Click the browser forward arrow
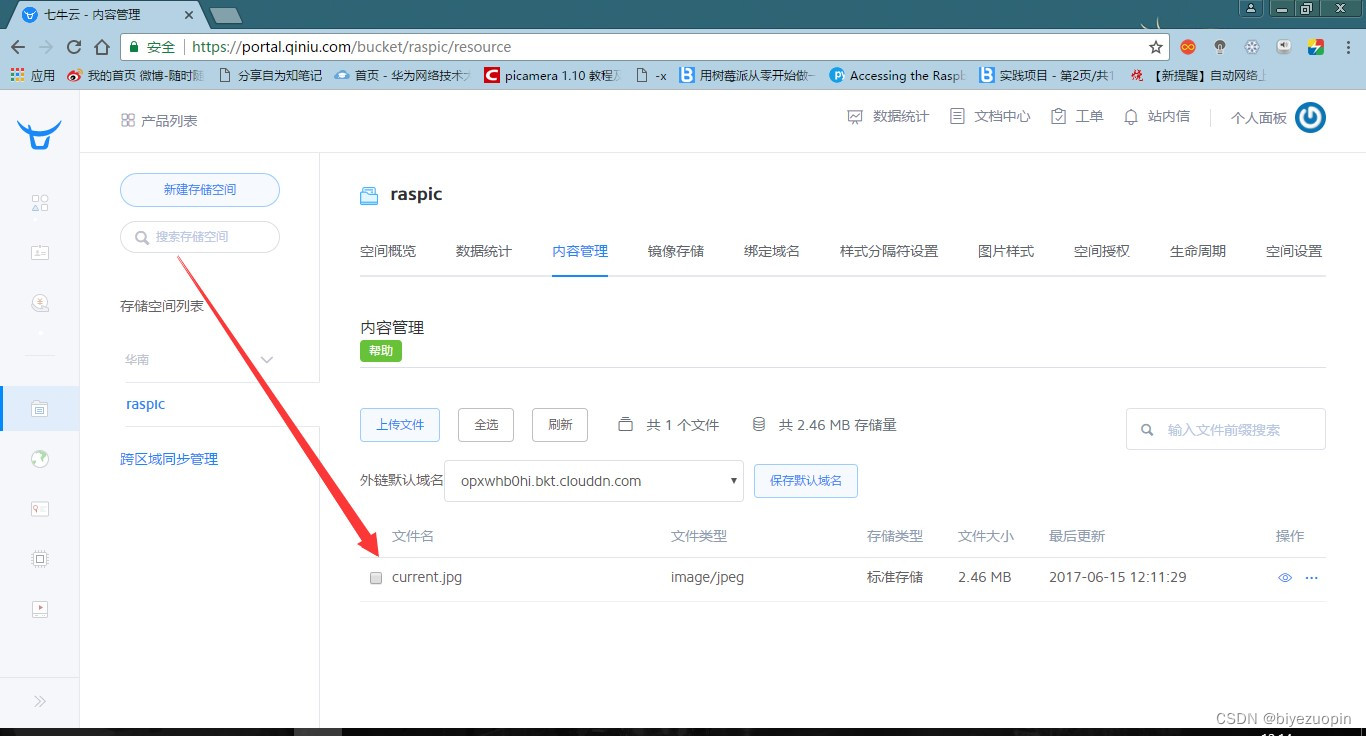Viewport: 1366px width, 736px height. (x=46, y=47)
